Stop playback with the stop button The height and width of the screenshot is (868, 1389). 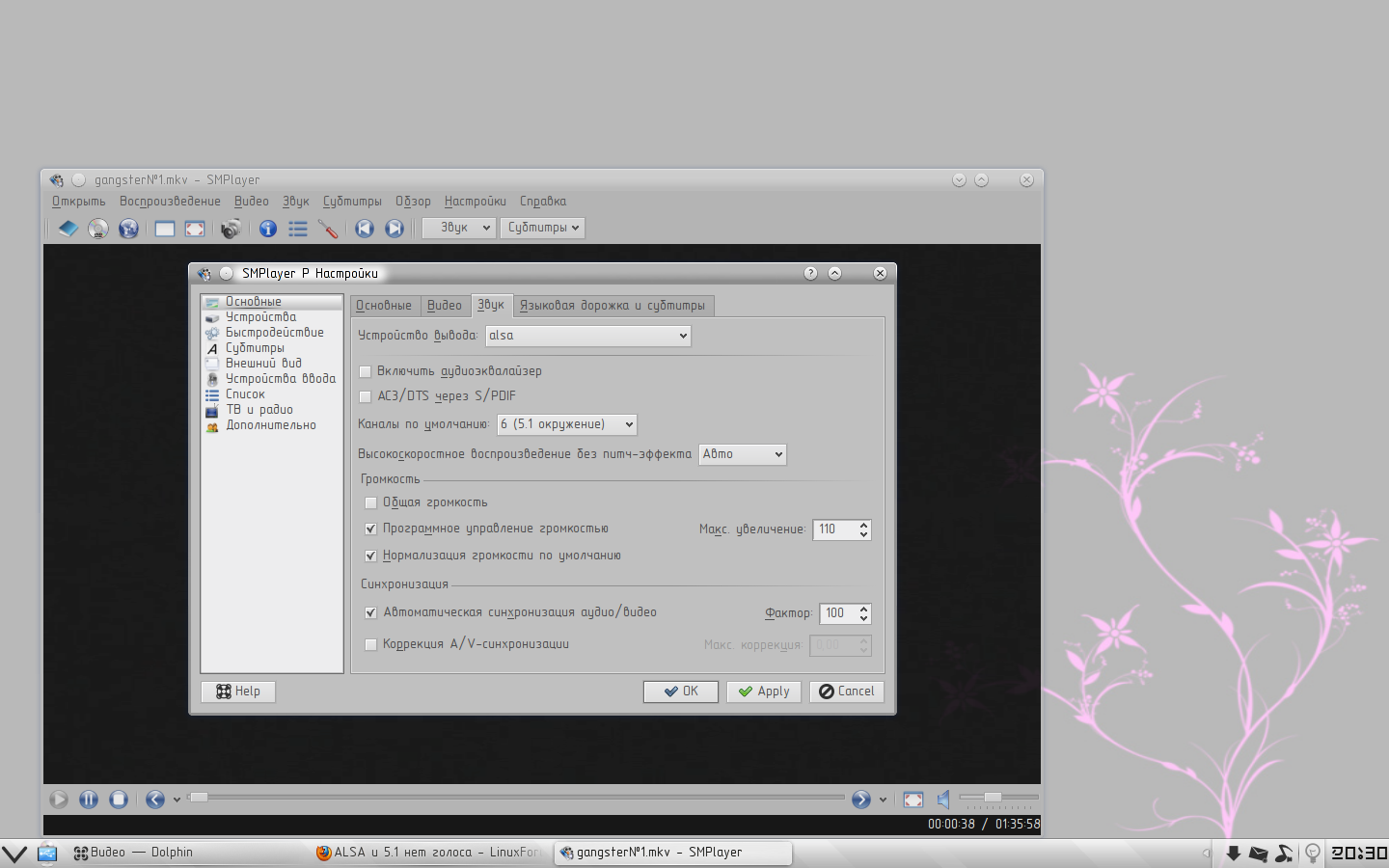pyautogui.click(x=119, y=799)
